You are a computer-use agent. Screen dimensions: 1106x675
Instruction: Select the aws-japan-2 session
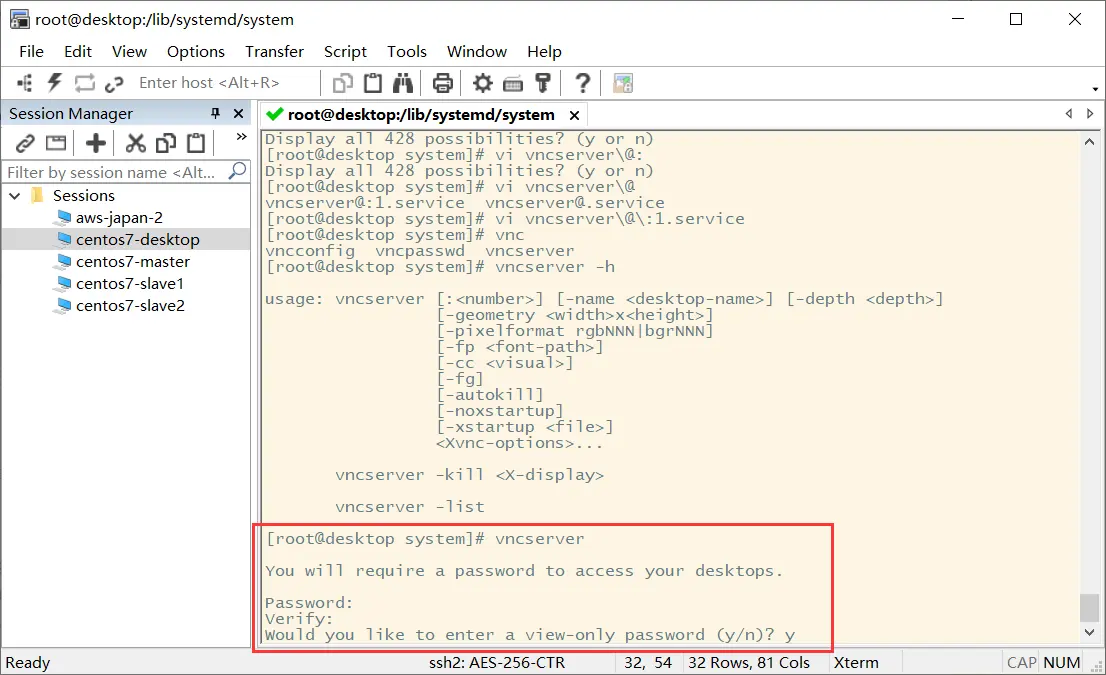coord(119,217)
